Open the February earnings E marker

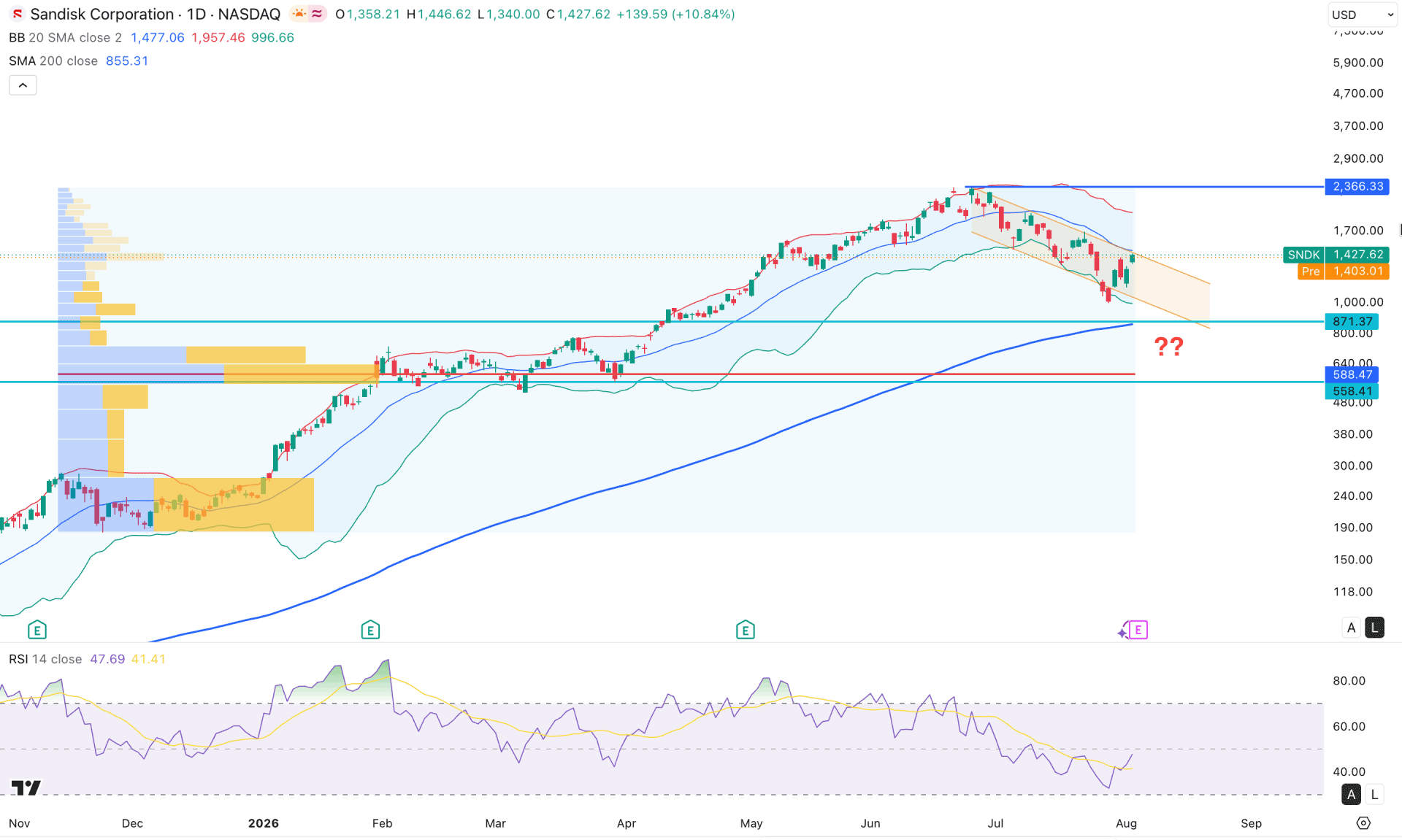pos(370,630)
